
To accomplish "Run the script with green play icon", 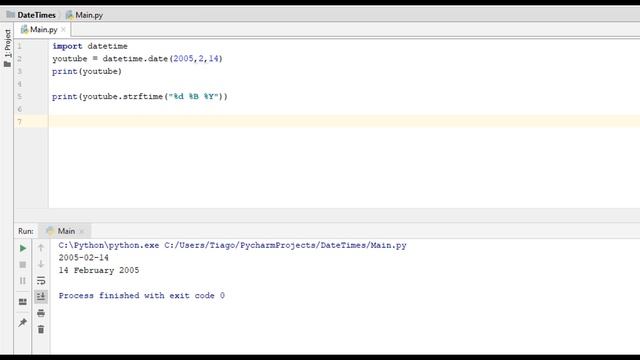I will (23, 248).
